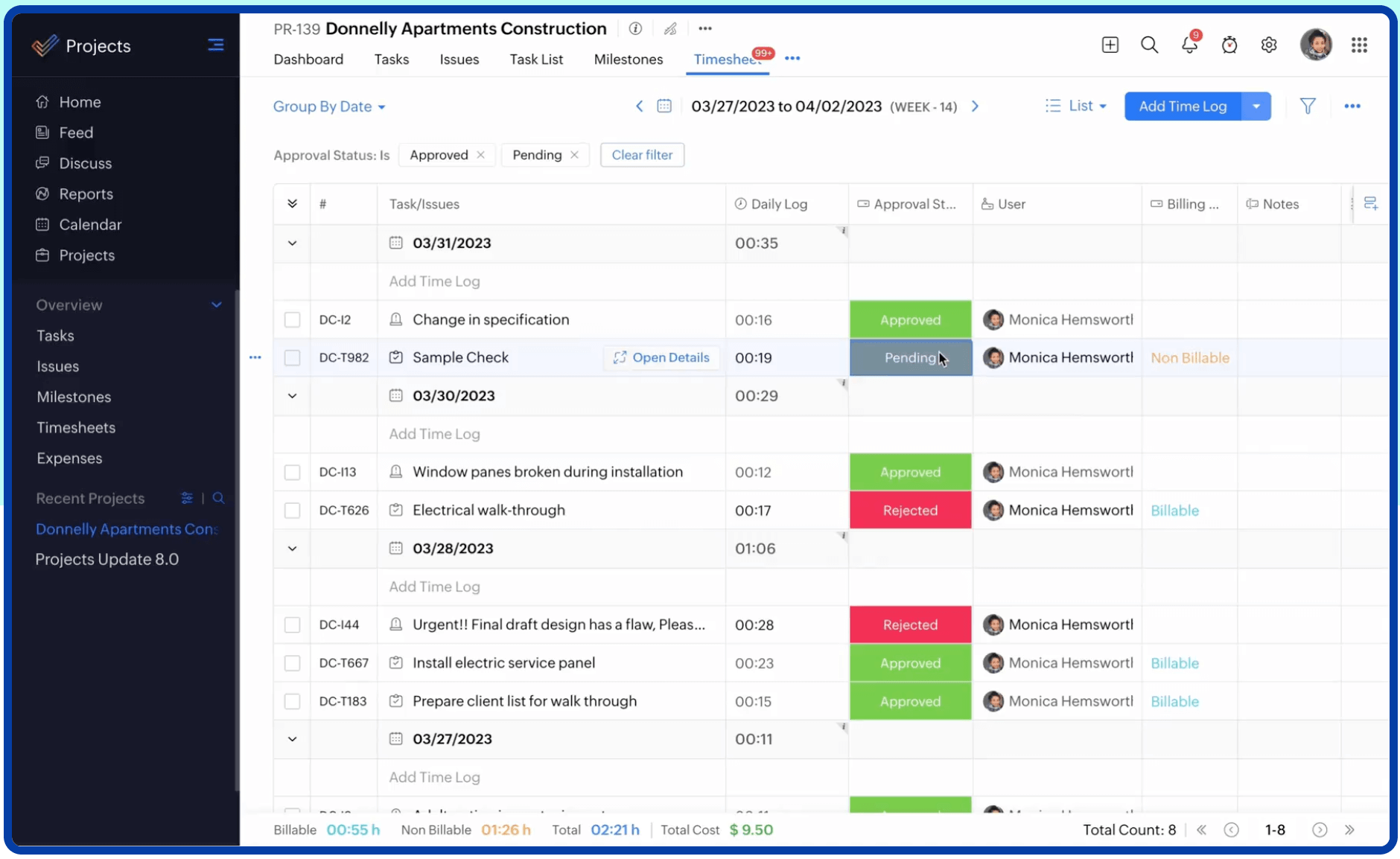Screen dimensions: 1400x859
Task: Tick the Install electric service panel checkbox
Action: [292, 663]
